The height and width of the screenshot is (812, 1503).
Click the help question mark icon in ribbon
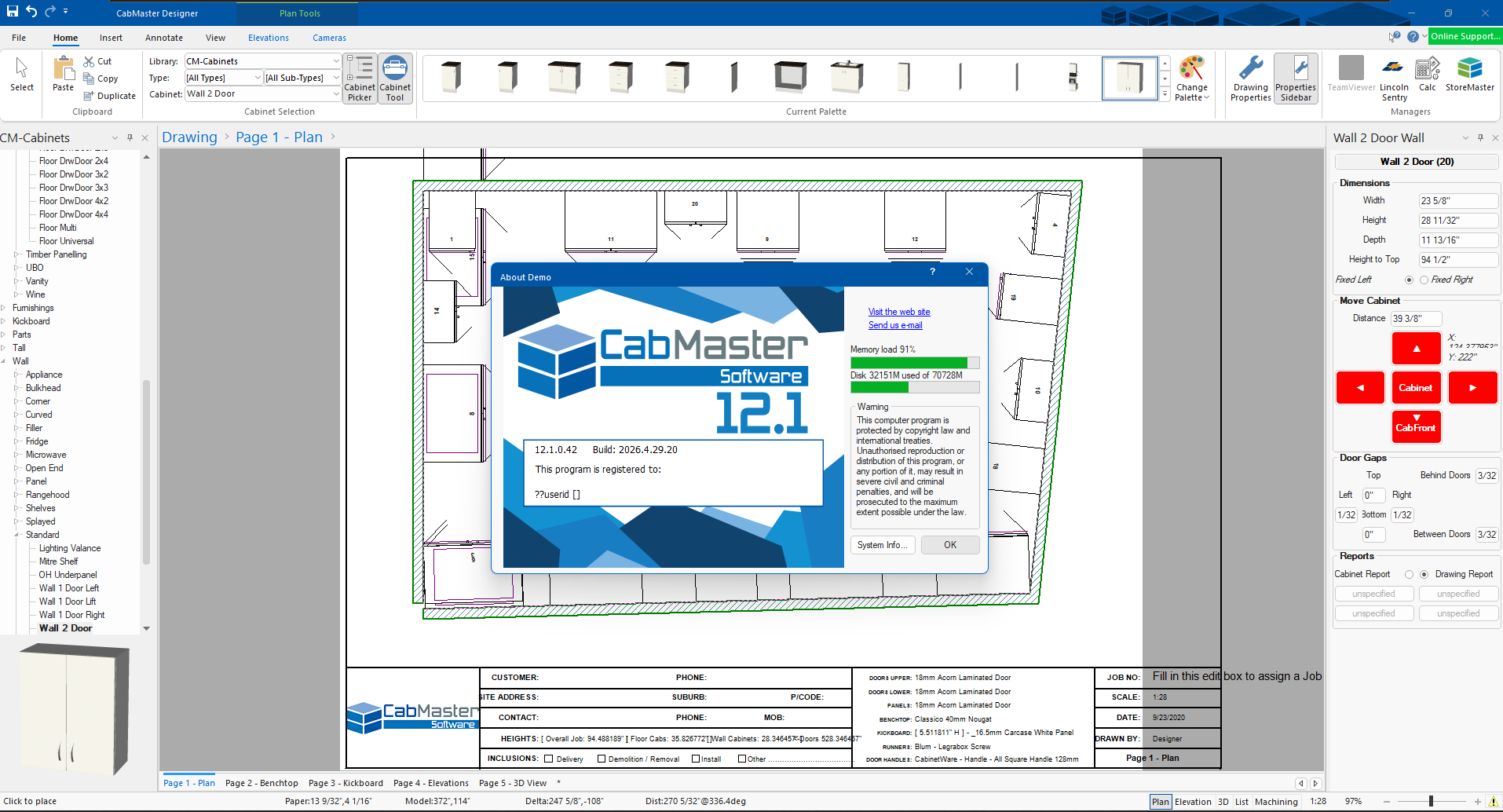pos(1413,37)
